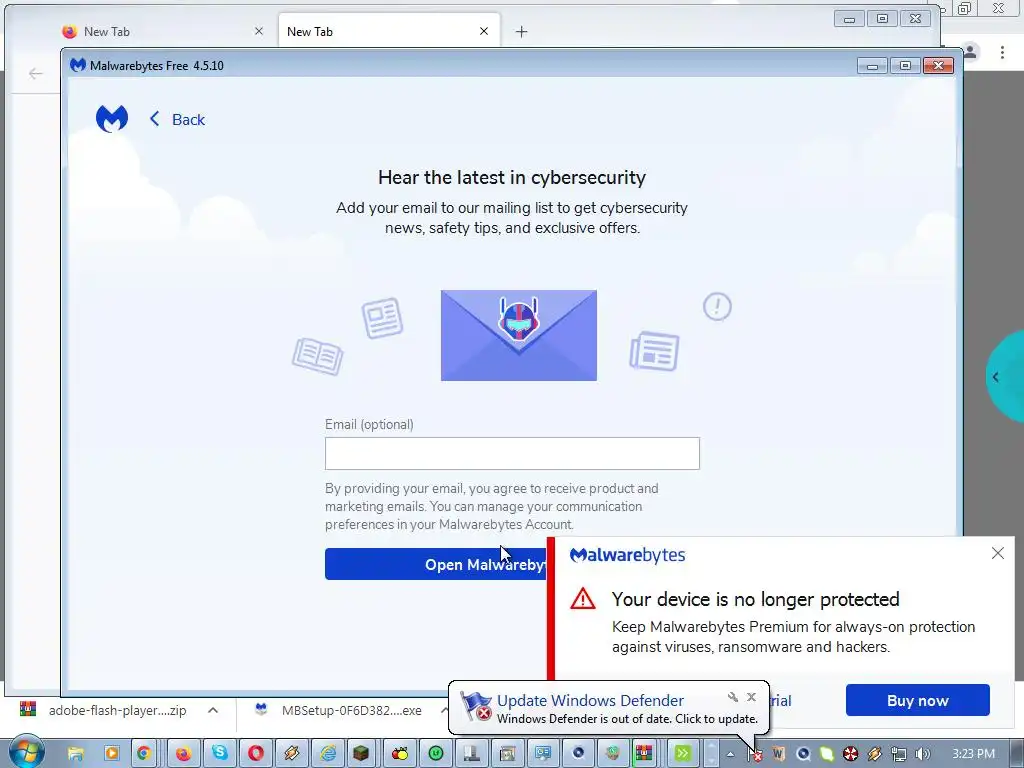Close the Windows Defender balloon tip

pos(751,697)
